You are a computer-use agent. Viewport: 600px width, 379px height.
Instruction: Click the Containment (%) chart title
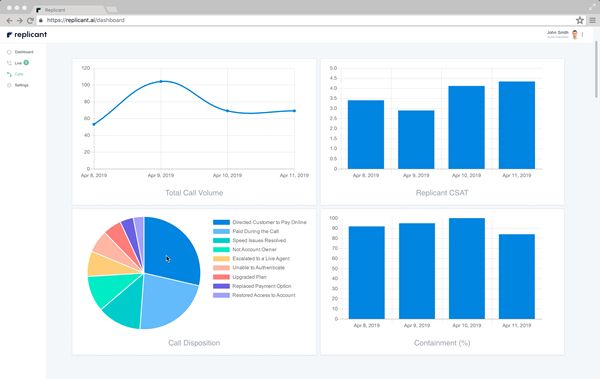pos(442,343)
